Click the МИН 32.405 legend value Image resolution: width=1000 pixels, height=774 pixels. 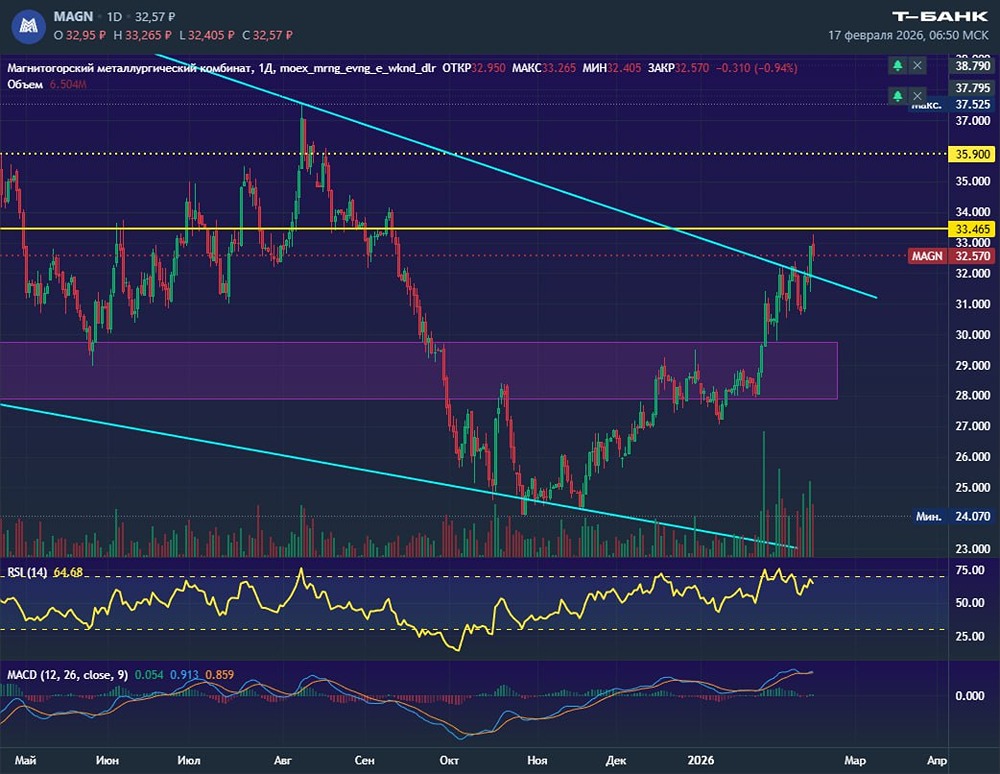[x=612, y=68]
